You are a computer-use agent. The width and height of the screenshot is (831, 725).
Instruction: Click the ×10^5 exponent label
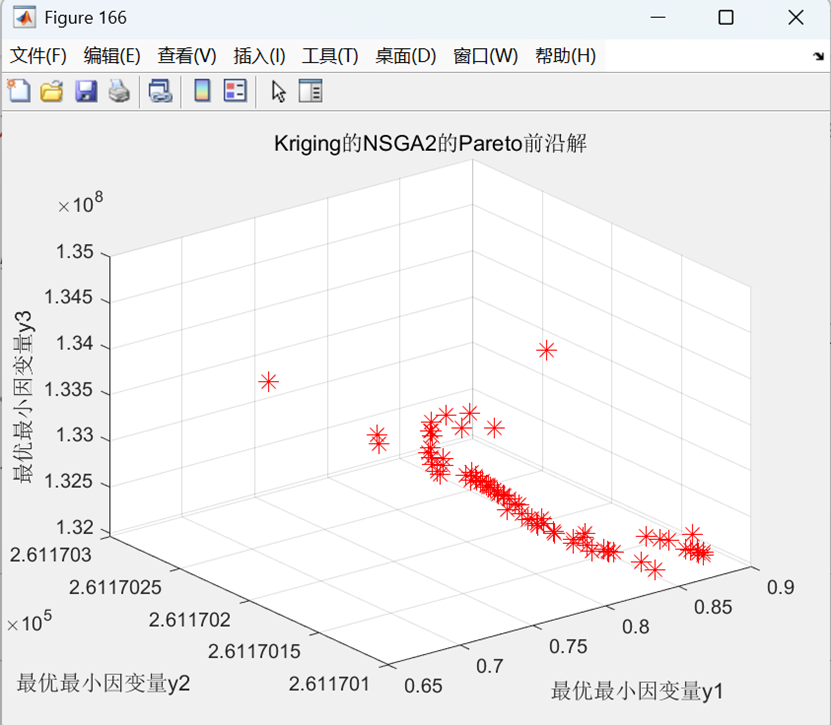[30, 622]
